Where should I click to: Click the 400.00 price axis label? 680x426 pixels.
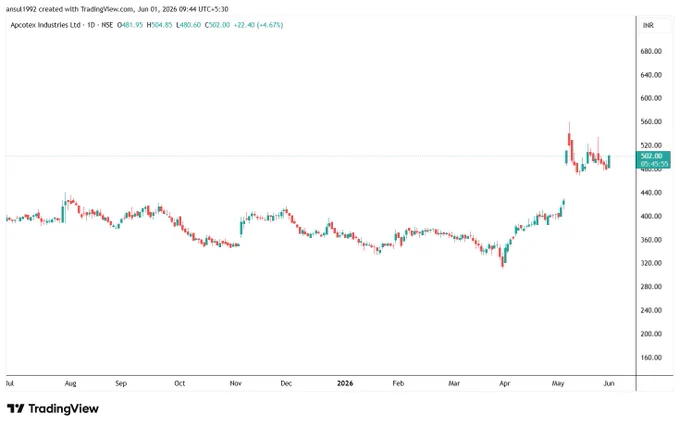point(651,216)
